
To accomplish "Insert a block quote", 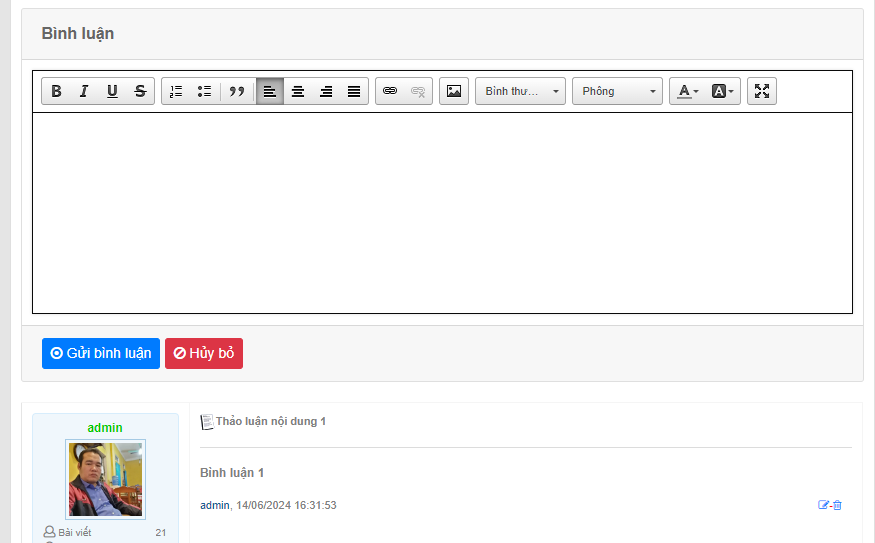I will (237, 91).
